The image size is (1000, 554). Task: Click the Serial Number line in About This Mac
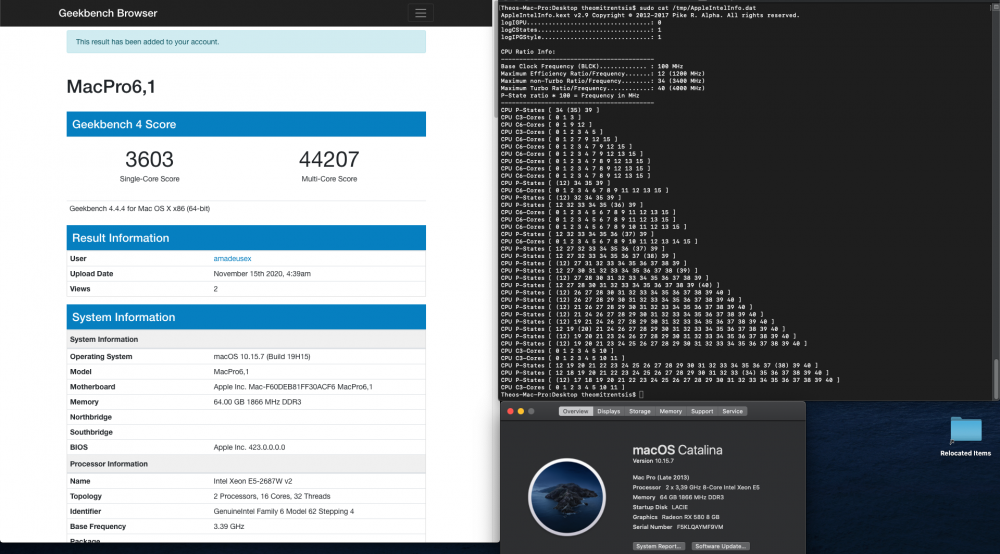[678, 527]
